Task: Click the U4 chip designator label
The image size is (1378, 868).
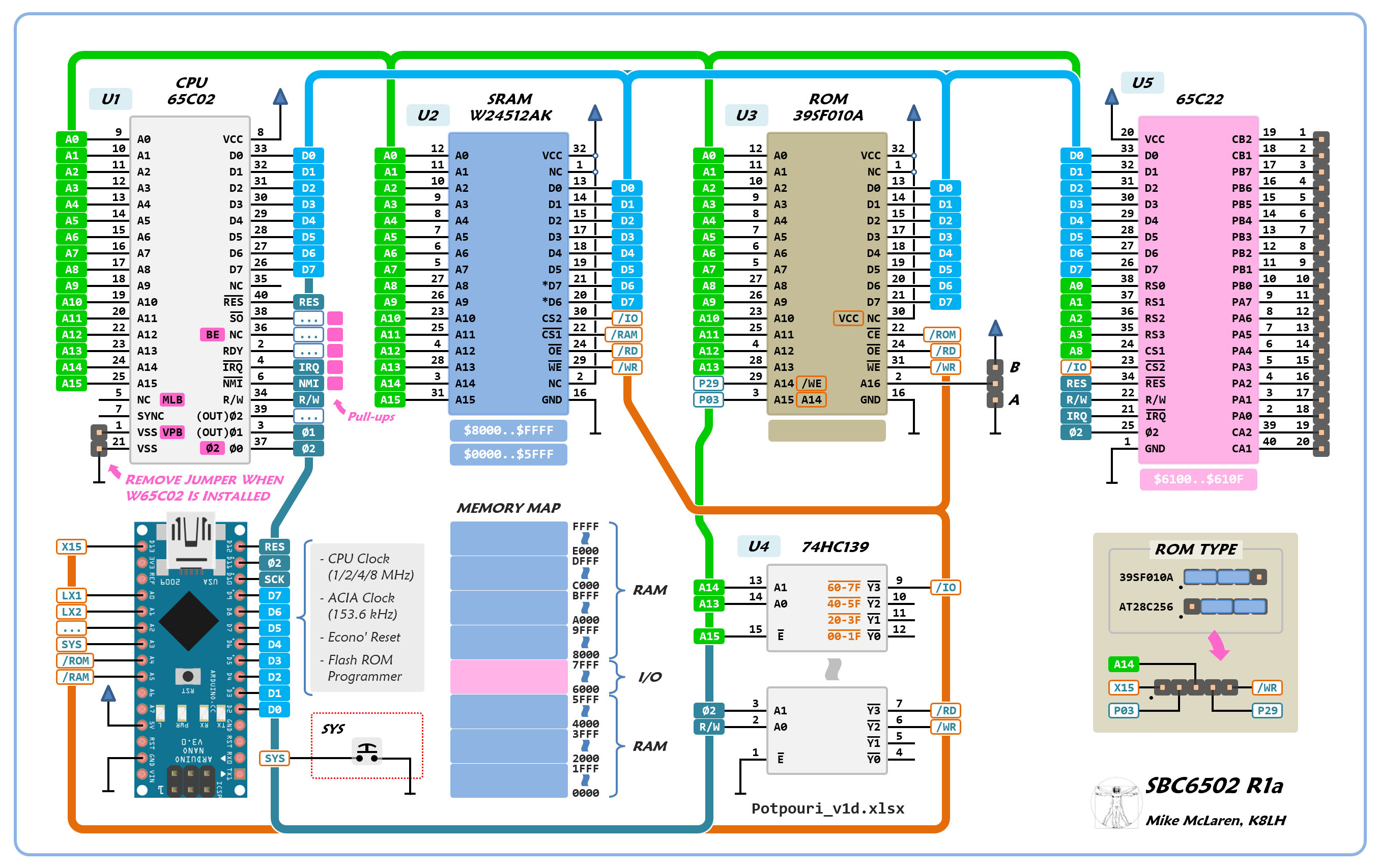Action: (x=758, y=546)
